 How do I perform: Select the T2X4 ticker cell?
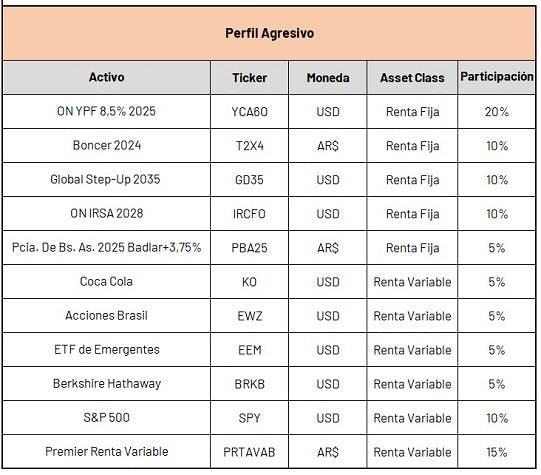coord(249,146)
